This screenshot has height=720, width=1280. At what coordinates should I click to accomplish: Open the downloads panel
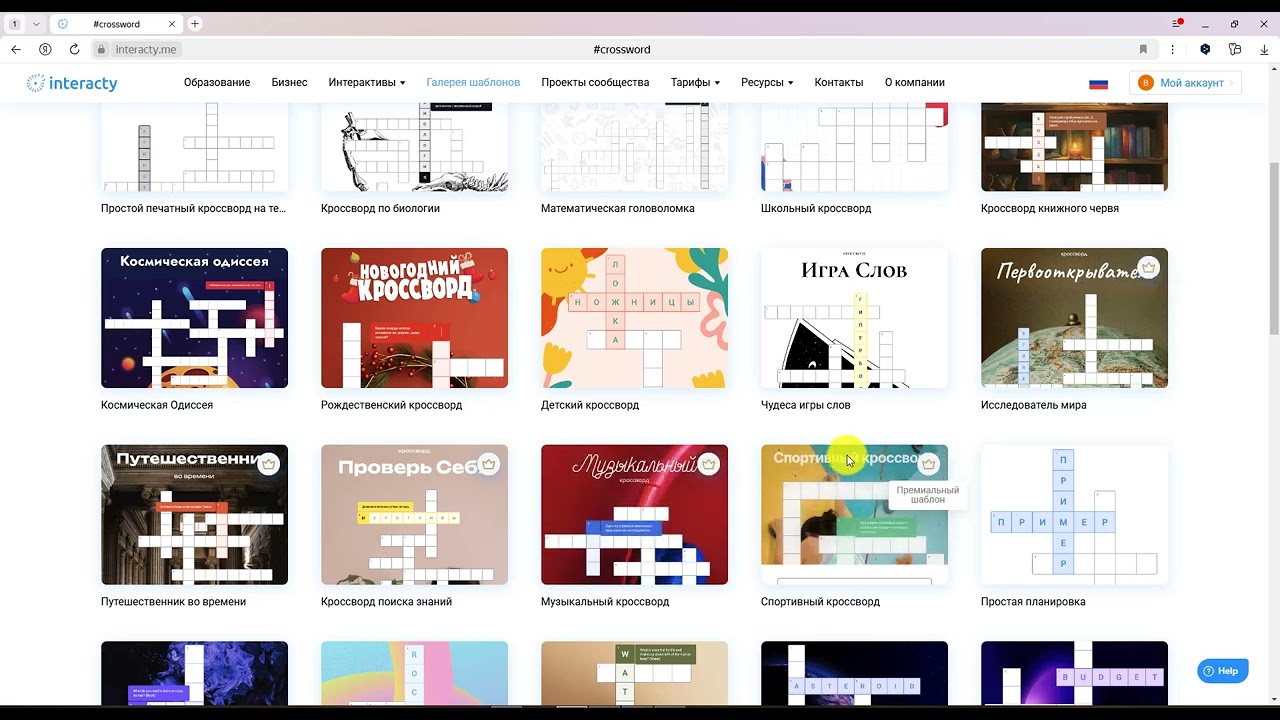coord(1264,49)
